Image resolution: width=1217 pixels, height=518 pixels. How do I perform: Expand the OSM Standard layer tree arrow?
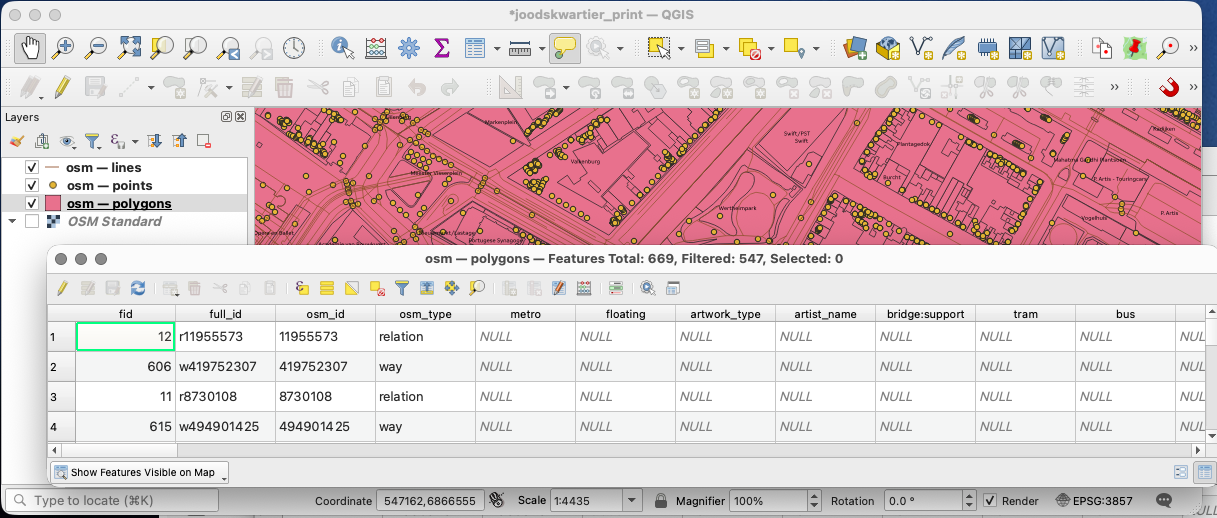click(x=11, y=221)
